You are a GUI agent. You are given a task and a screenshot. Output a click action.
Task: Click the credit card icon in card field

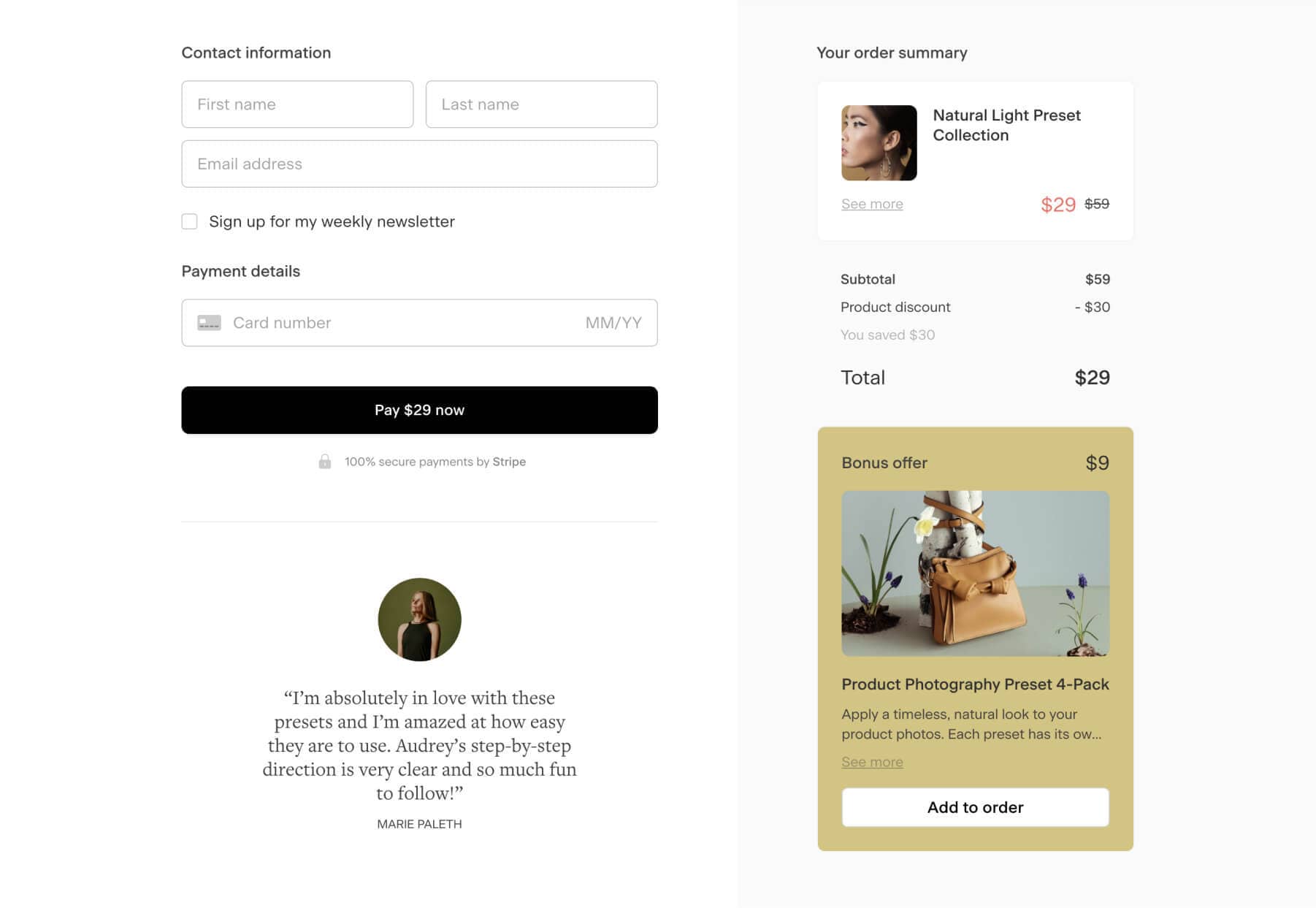pyautogui.click(x=208, y=322)
